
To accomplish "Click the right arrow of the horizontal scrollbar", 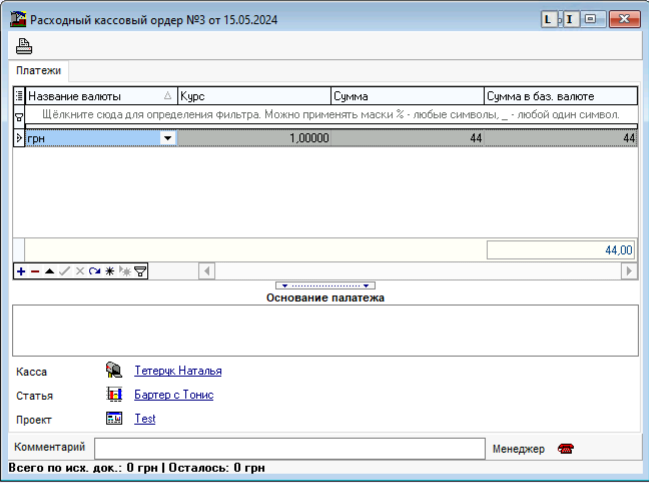I will (x=629, y=271).
